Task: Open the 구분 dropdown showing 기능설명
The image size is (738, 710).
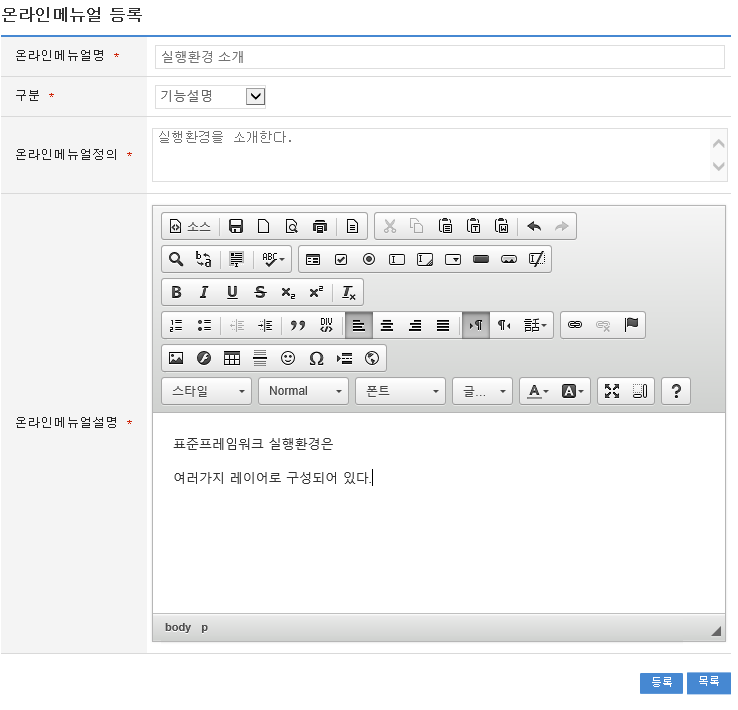Action: tap(211, 96)
